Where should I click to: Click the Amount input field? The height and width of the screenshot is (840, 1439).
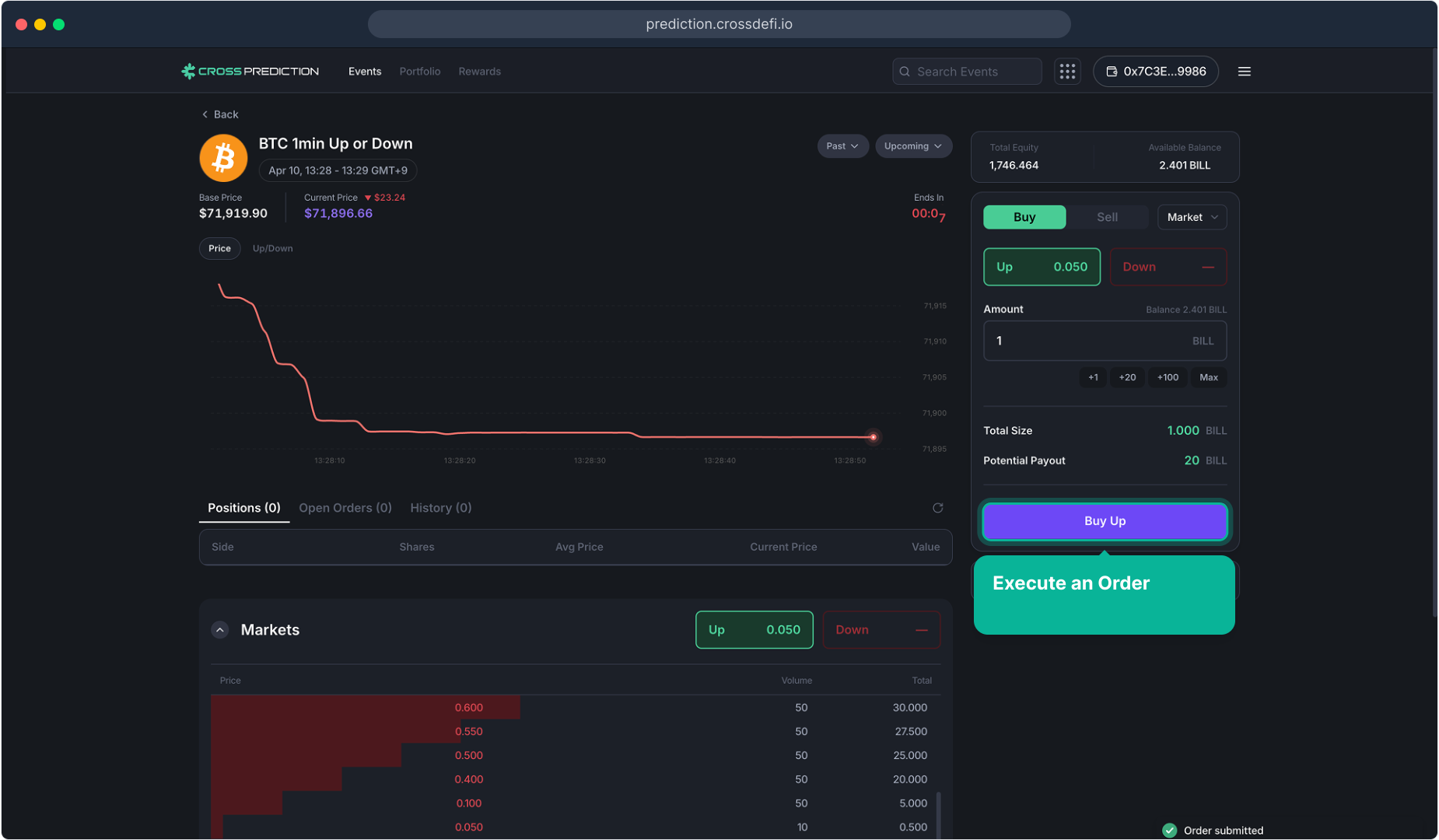pyautogui.click(x=1105, y=341)
